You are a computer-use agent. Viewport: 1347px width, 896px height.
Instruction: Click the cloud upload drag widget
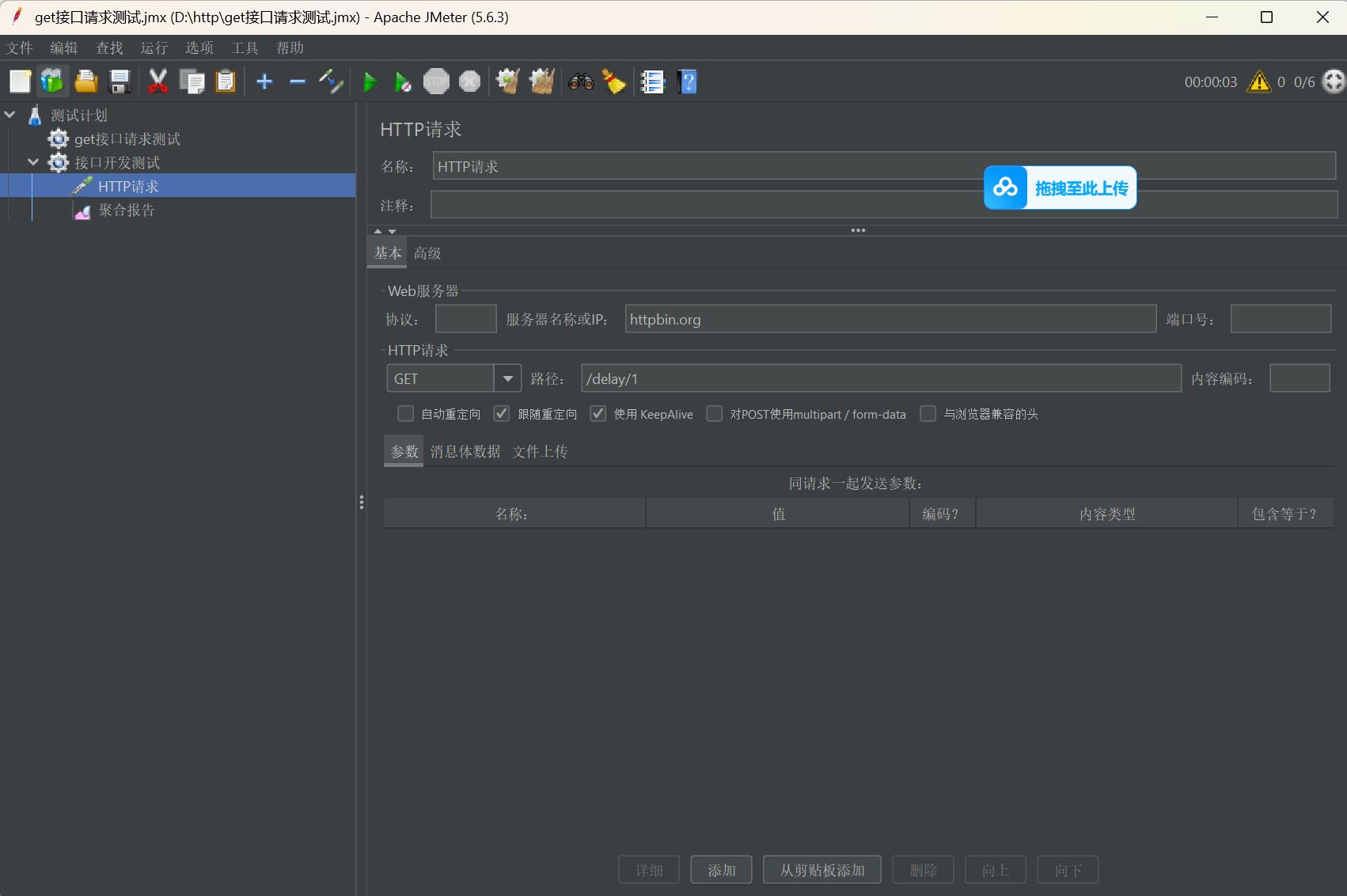point(1061,188)
